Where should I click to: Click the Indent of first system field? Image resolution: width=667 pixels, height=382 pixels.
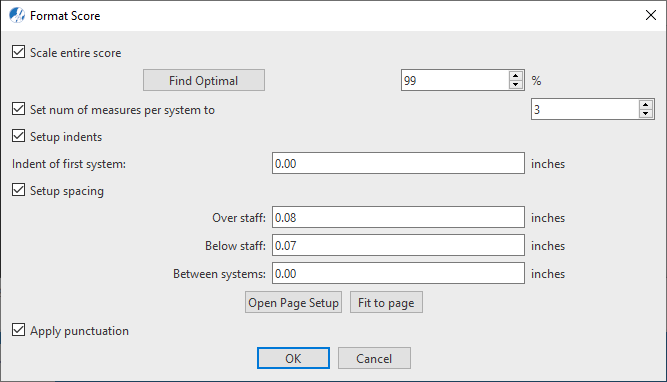[x=398, y=163]
